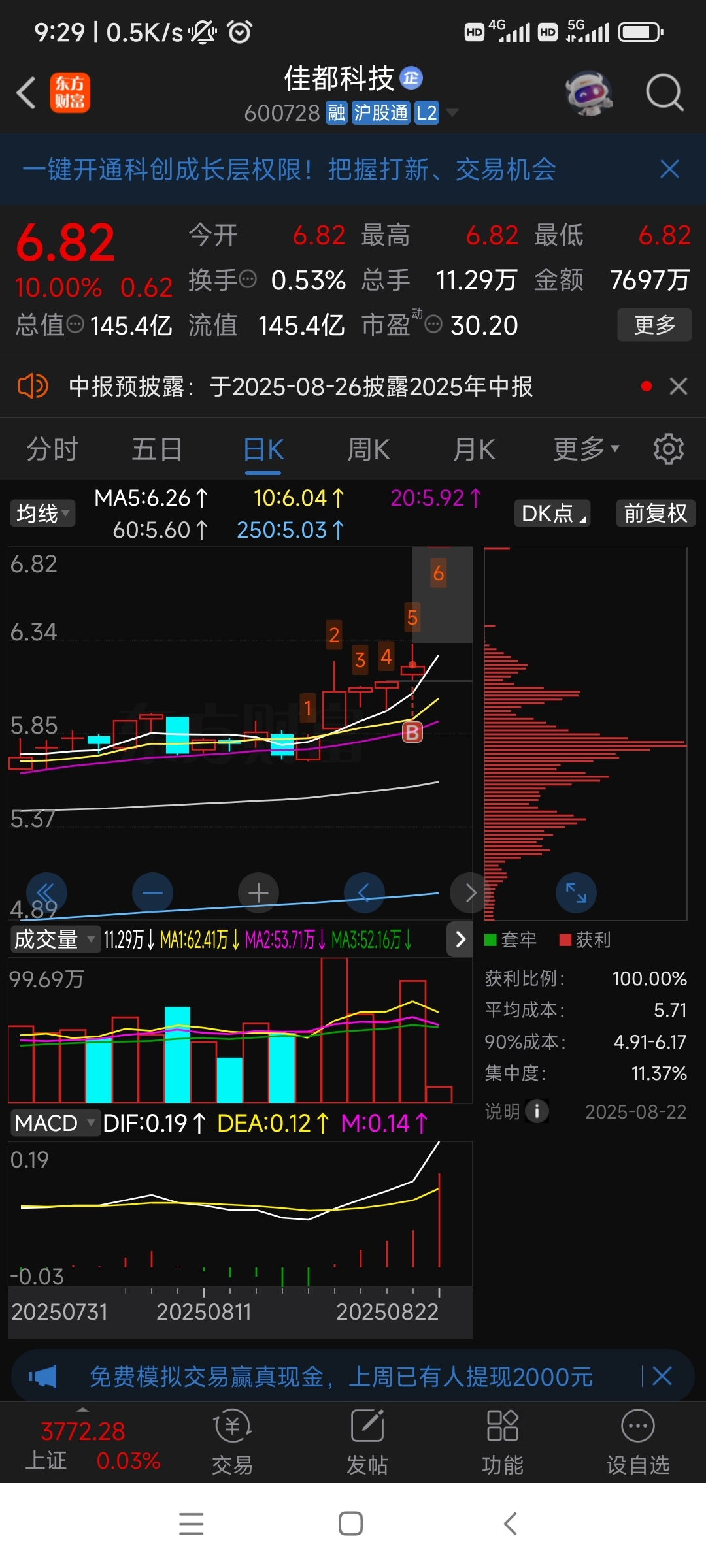Screen dimensions: 706x1568
Task: Jump to earliest K-line double-arrow button
Action: pos(46,892)
